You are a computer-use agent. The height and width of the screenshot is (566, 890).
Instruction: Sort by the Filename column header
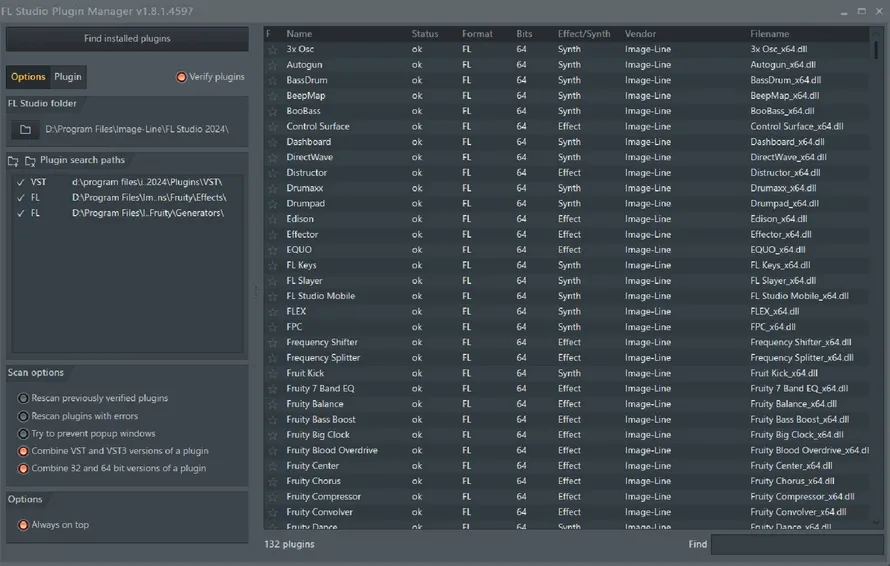pos(770,34)
